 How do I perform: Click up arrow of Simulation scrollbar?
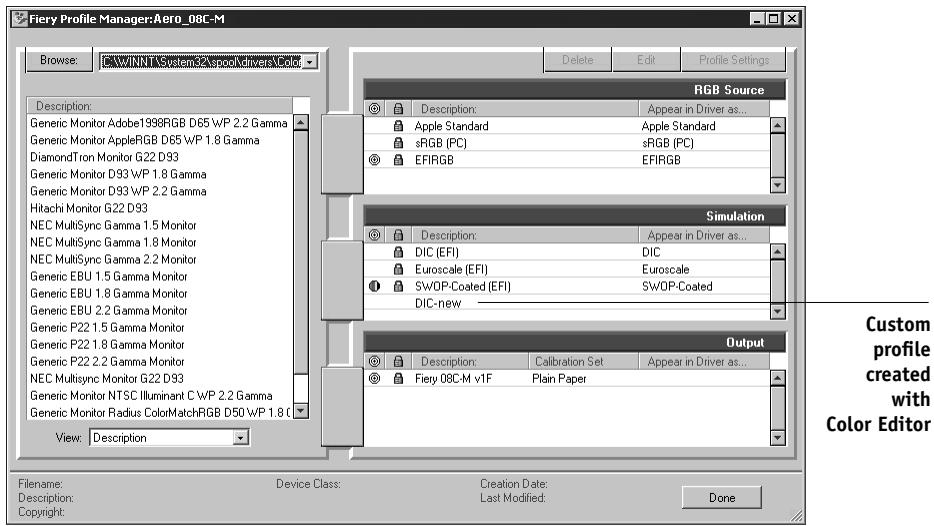tap(777, 251)
